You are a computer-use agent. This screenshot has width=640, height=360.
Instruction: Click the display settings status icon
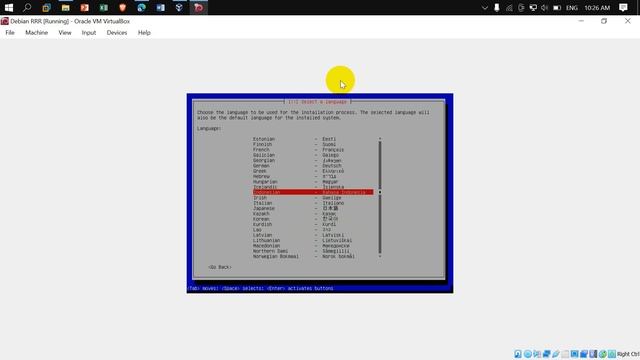(574, 354)
